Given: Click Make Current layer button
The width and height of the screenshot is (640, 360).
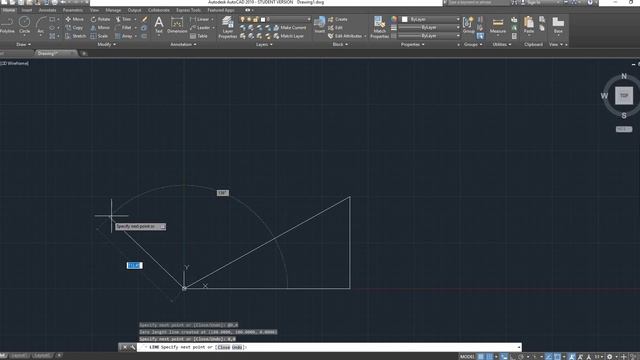Looking at the screenshot, I should (289, 28).
